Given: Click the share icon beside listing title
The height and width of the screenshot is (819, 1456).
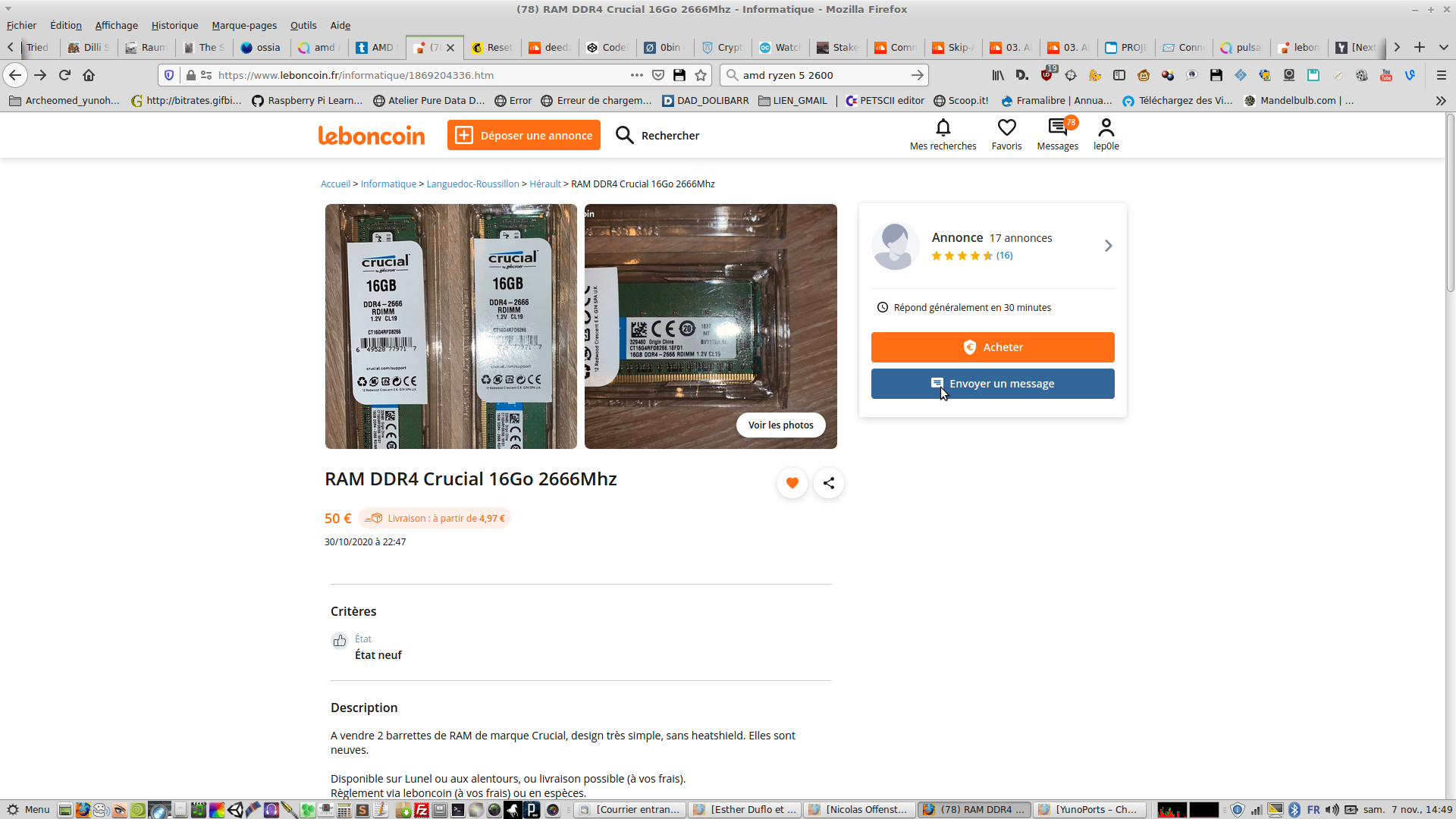Looking at the screenshot, I should pyautogui.click(x=829, y=483).
